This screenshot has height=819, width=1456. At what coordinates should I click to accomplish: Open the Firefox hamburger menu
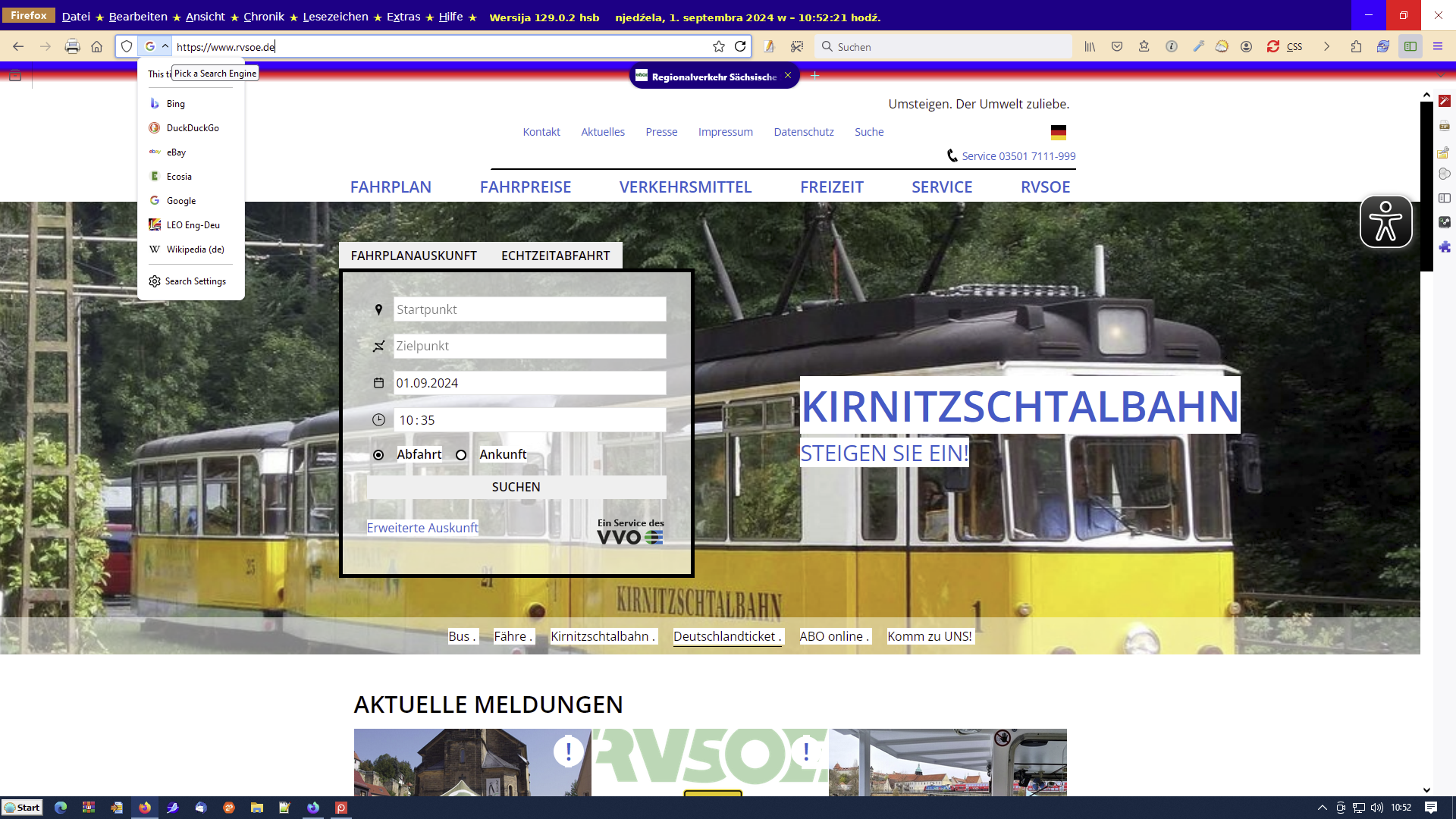pos(1437,46)
